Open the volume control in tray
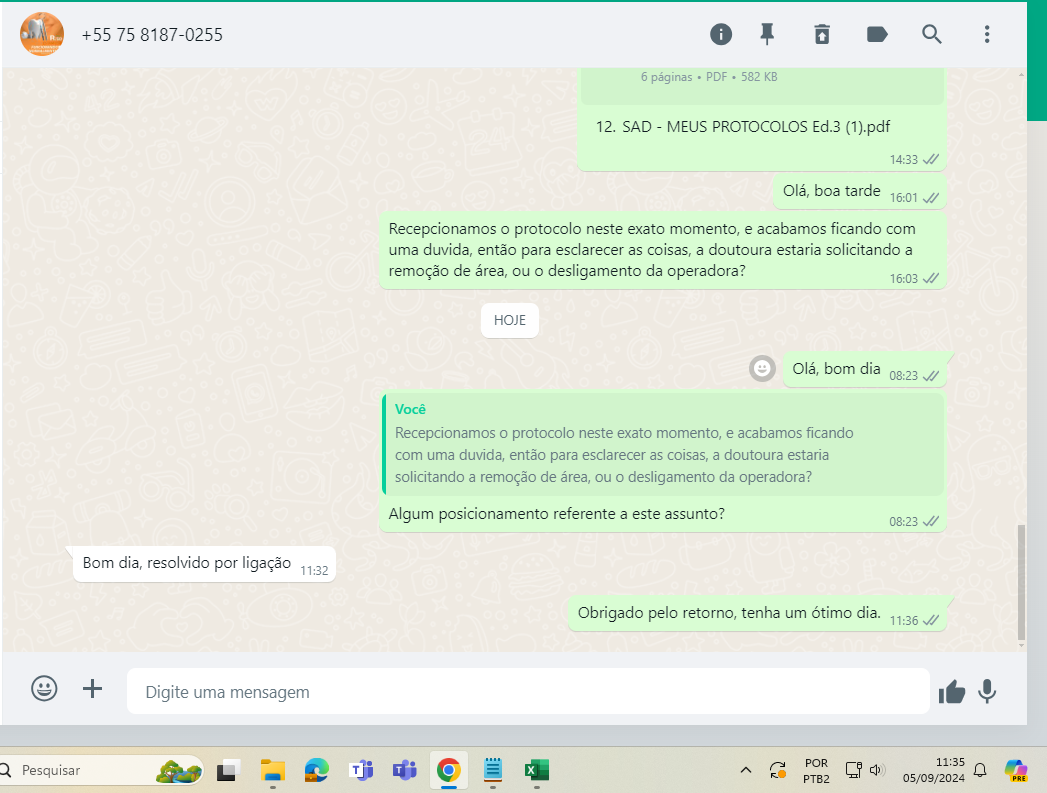The image size is (1047, 793). [x=877, y=770]
